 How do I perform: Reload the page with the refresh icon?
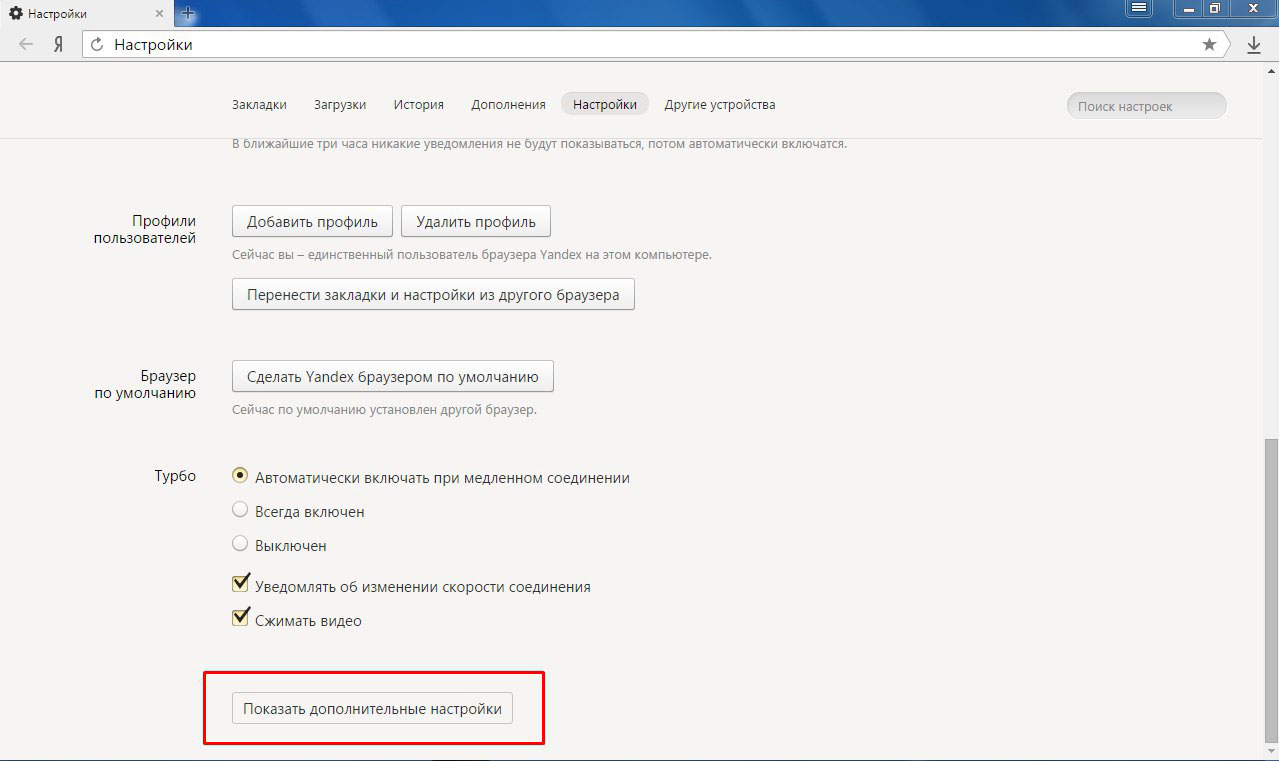tap(97, 45)
